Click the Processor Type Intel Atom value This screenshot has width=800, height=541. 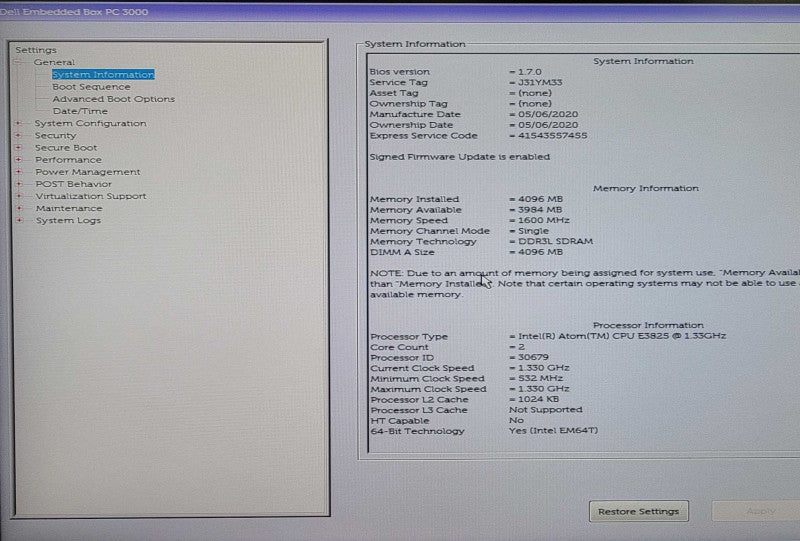[622, 336]
